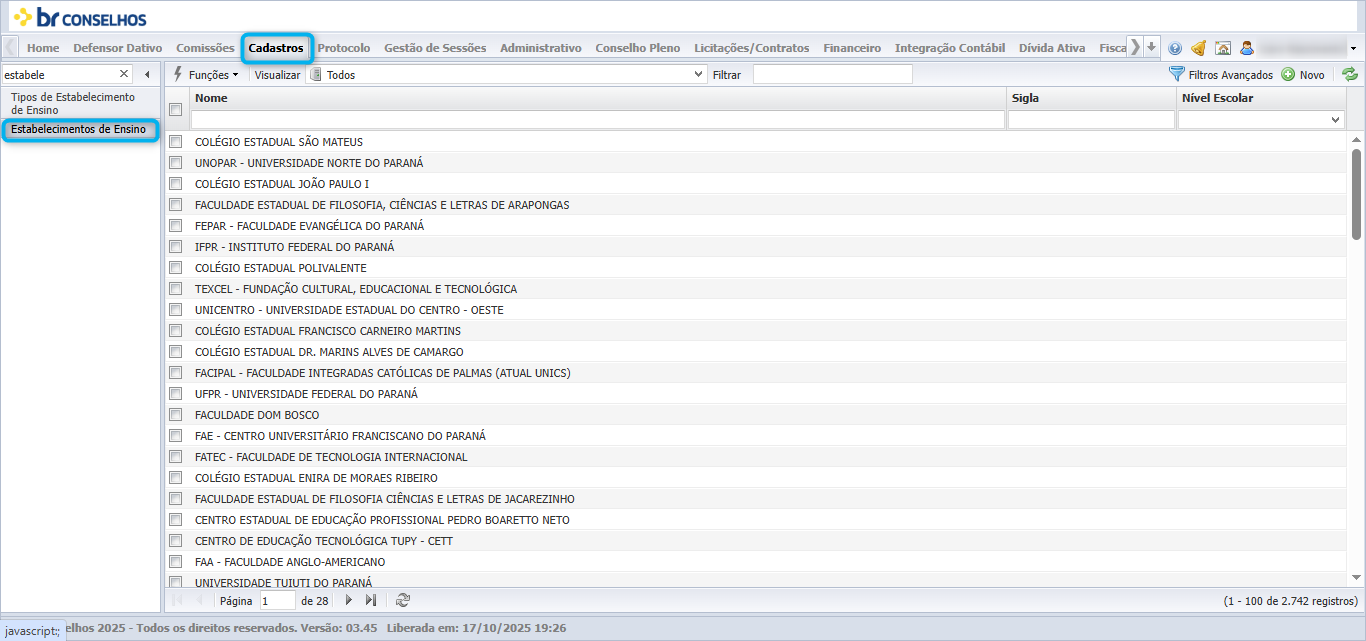Select Estabelecimentos de Ensino in sidebar

(79, 130)
